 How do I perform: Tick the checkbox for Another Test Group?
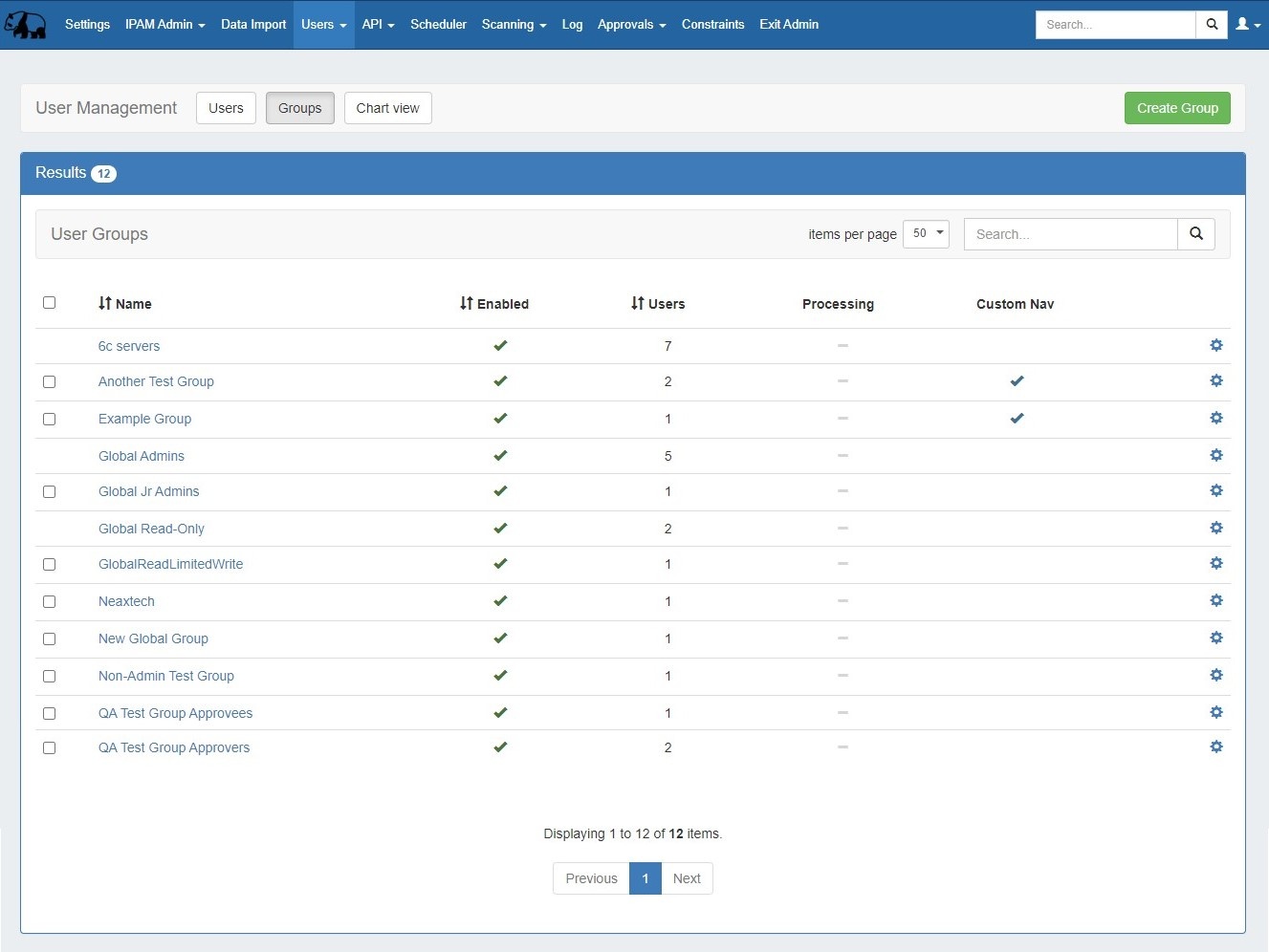point(50,382)
